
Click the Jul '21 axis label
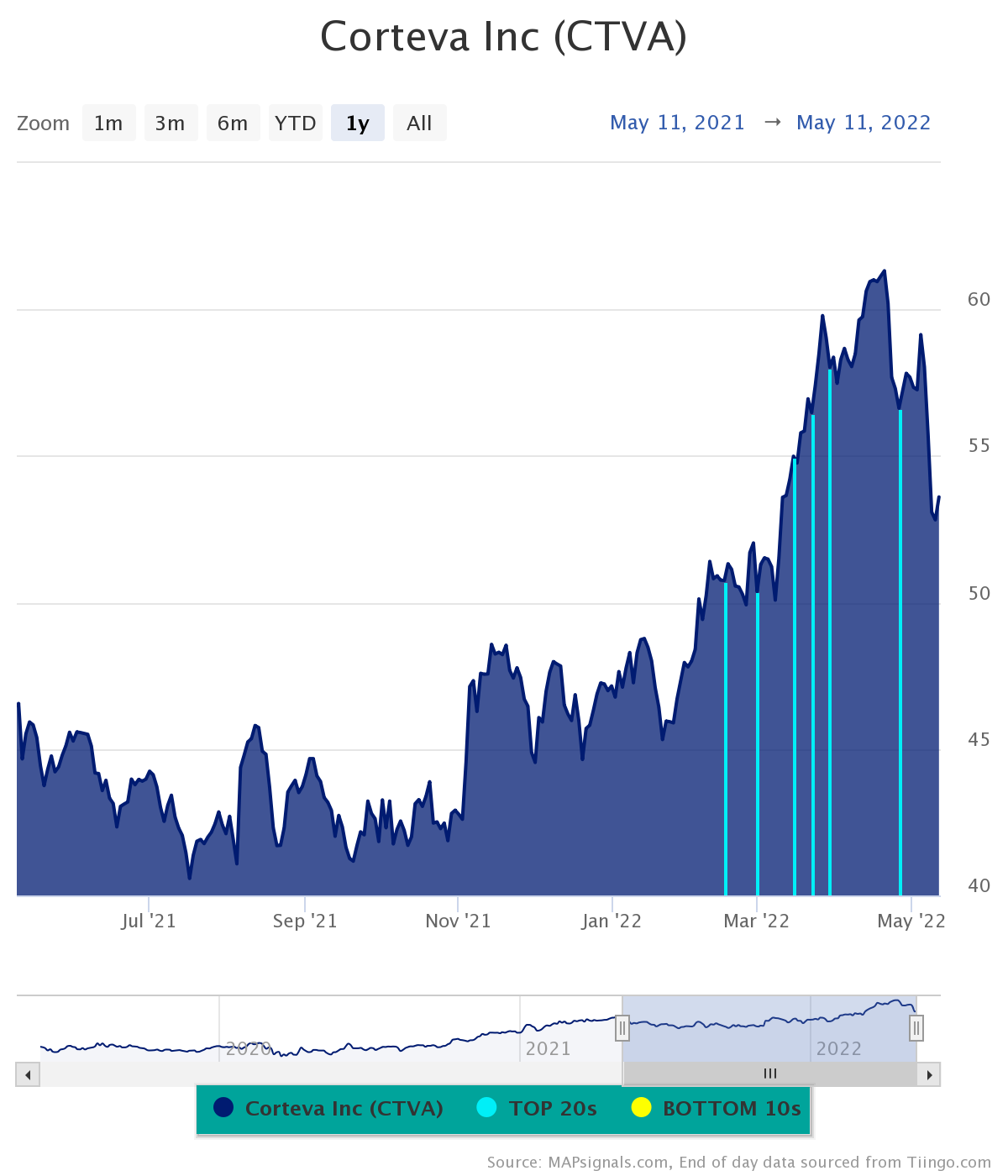tap(149, 921)
